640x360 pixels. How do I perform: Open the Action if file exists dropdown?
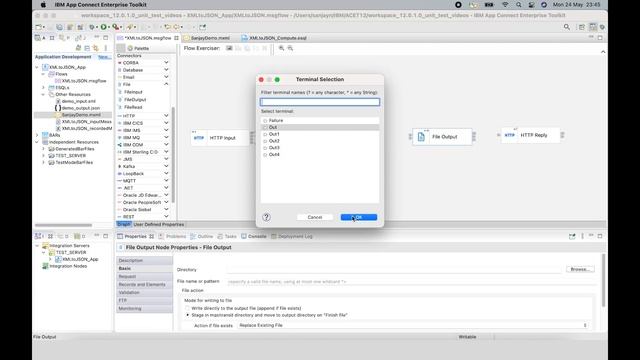tap(413, 325)
